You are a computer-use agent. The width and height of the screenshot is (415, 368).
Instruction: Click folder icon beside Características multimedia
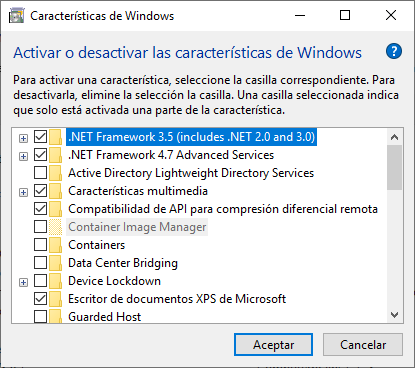coord(55,191)
